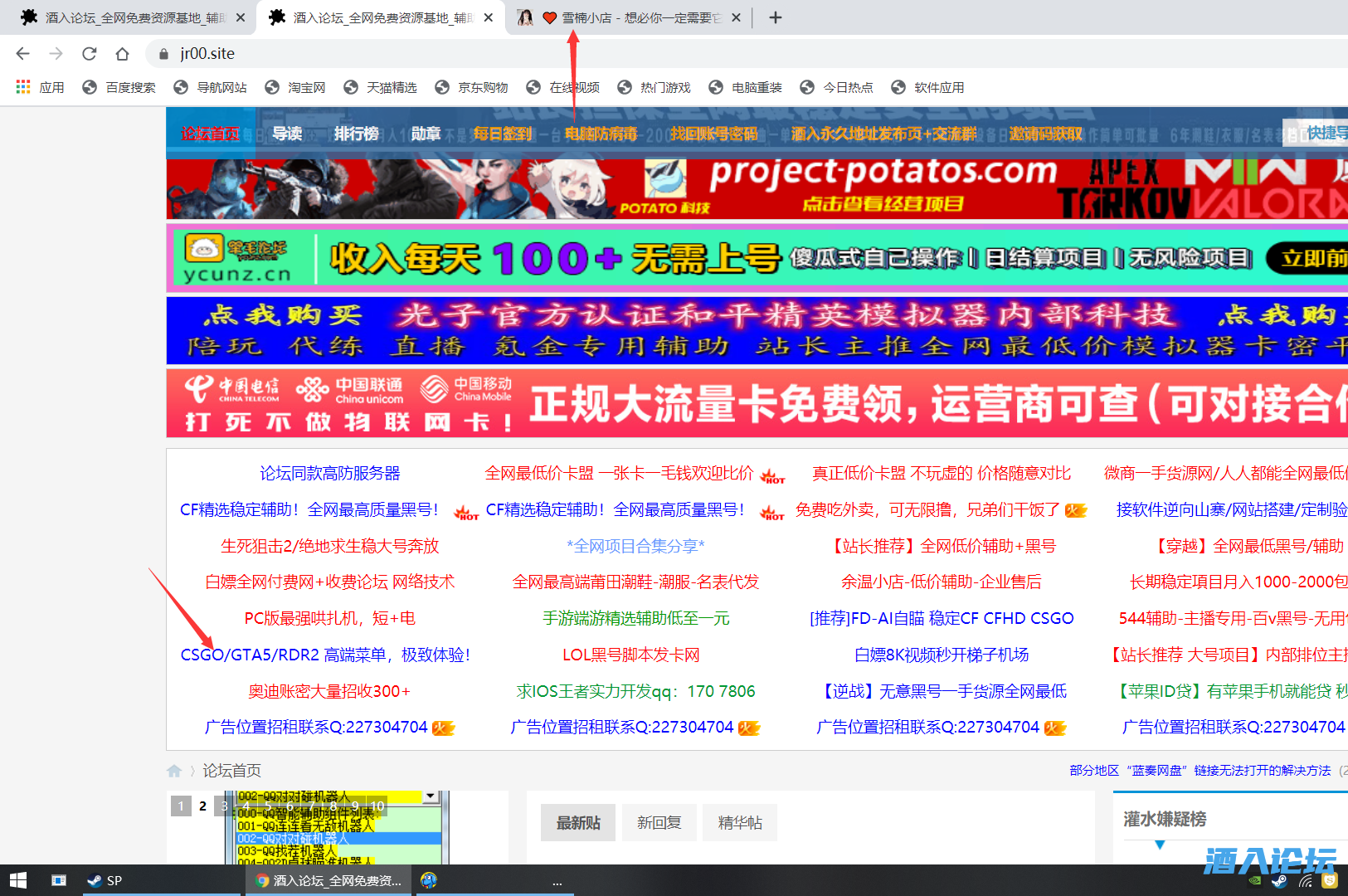Screen dimensions: 1348x896
Task: Open the Windows Start menu
Action: (x=18, y=880)
